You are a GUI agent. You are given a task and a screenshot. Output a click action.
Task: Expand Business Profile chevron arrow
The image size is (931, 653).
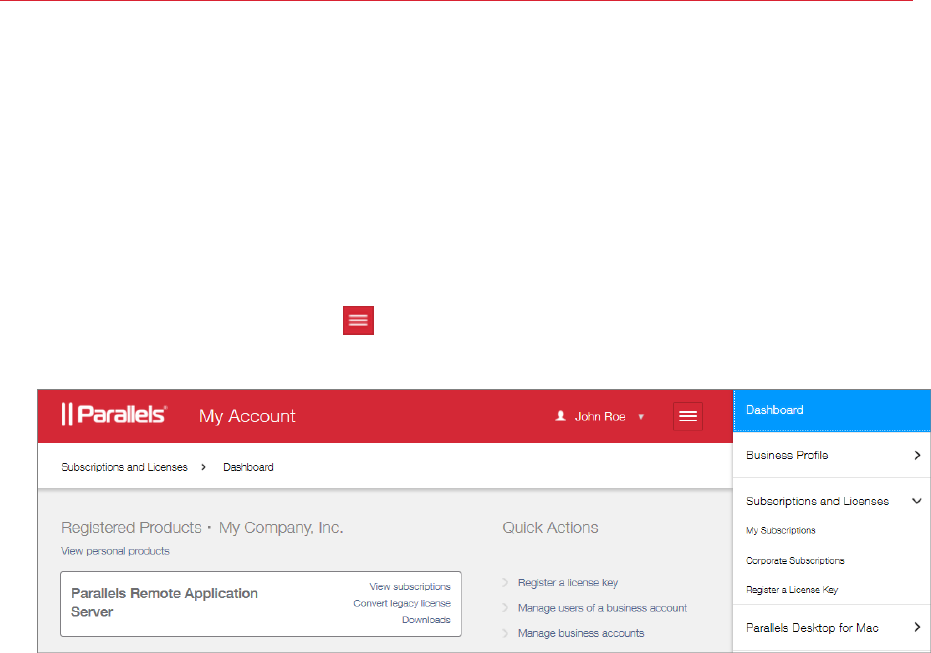tap(917, 455)
